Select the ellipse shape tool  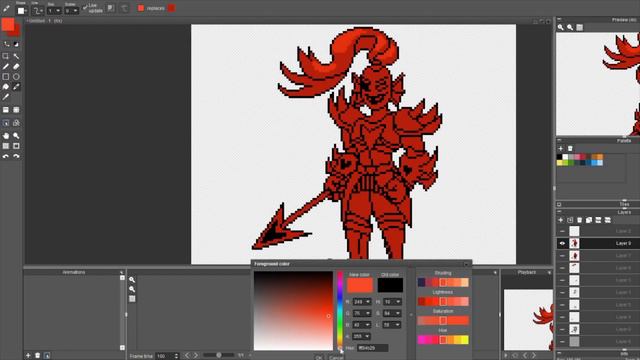click(16, 77)
